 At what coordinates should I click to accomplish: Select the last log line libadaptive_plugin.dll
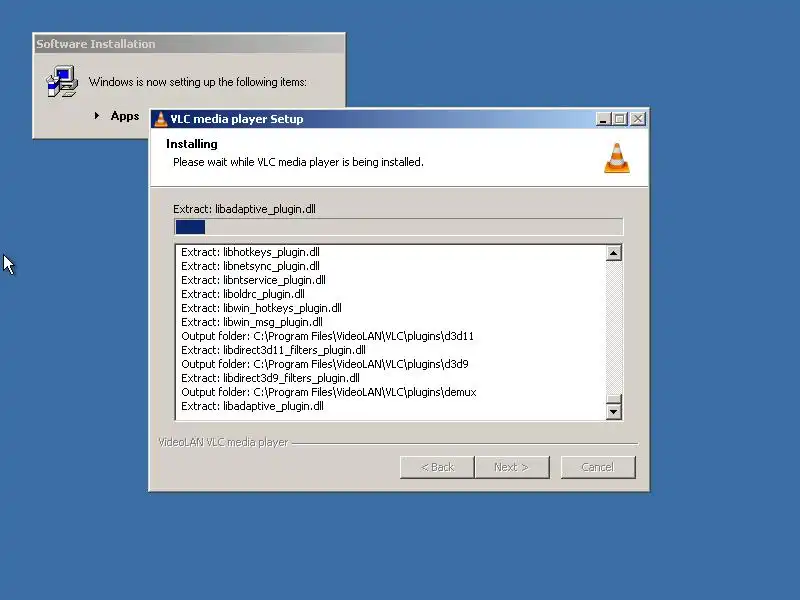(x=253, y=406)
